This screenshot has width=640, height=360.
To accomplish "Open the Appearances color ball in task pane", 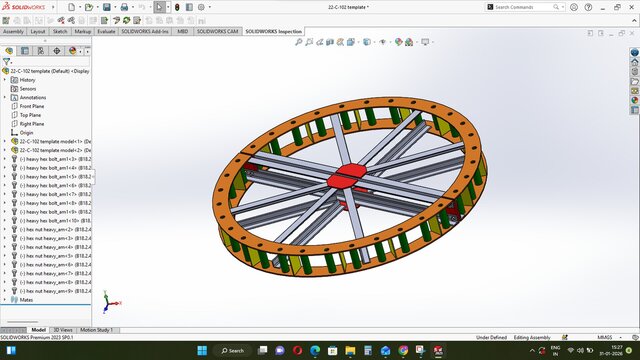I will click(x=635, y=100).
